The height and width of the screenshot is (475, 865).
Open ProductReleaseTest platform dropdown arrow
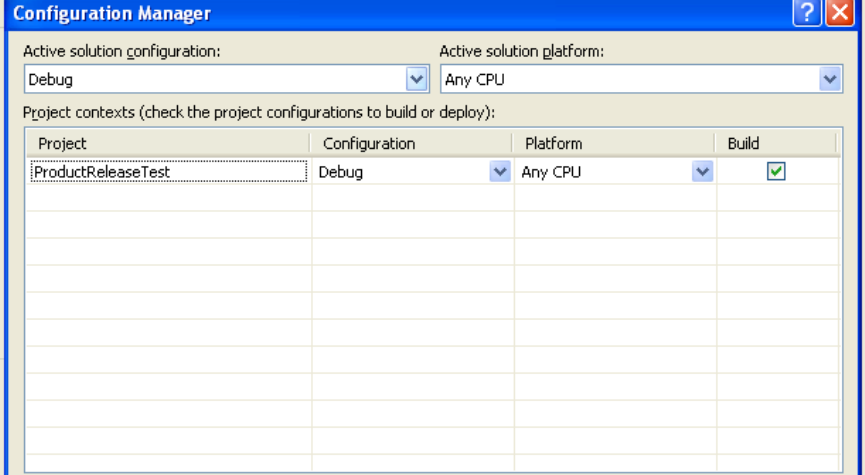click(x=702, y=172)
